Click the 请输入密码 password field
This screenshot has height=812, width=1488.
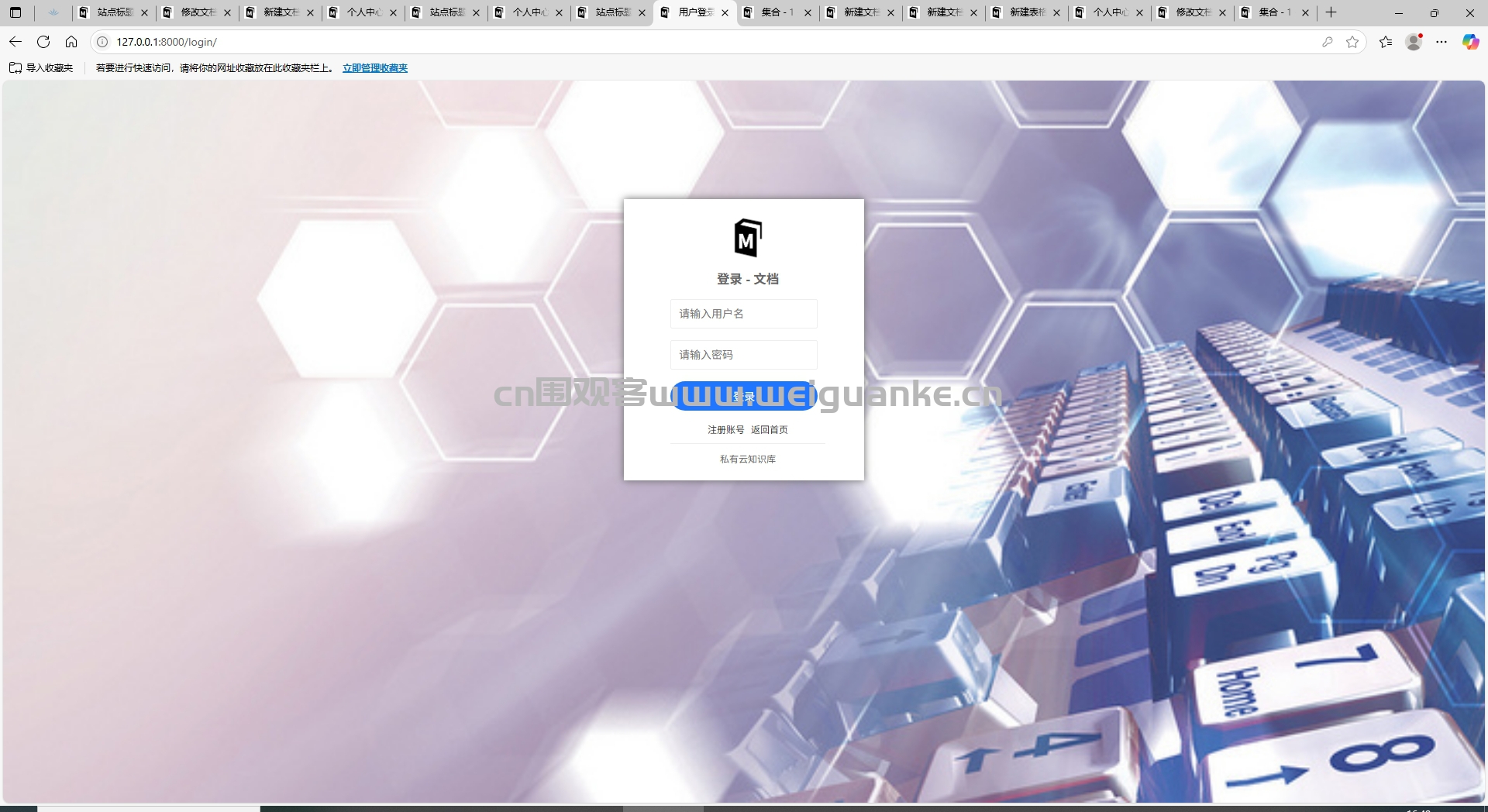click(743, 355)
